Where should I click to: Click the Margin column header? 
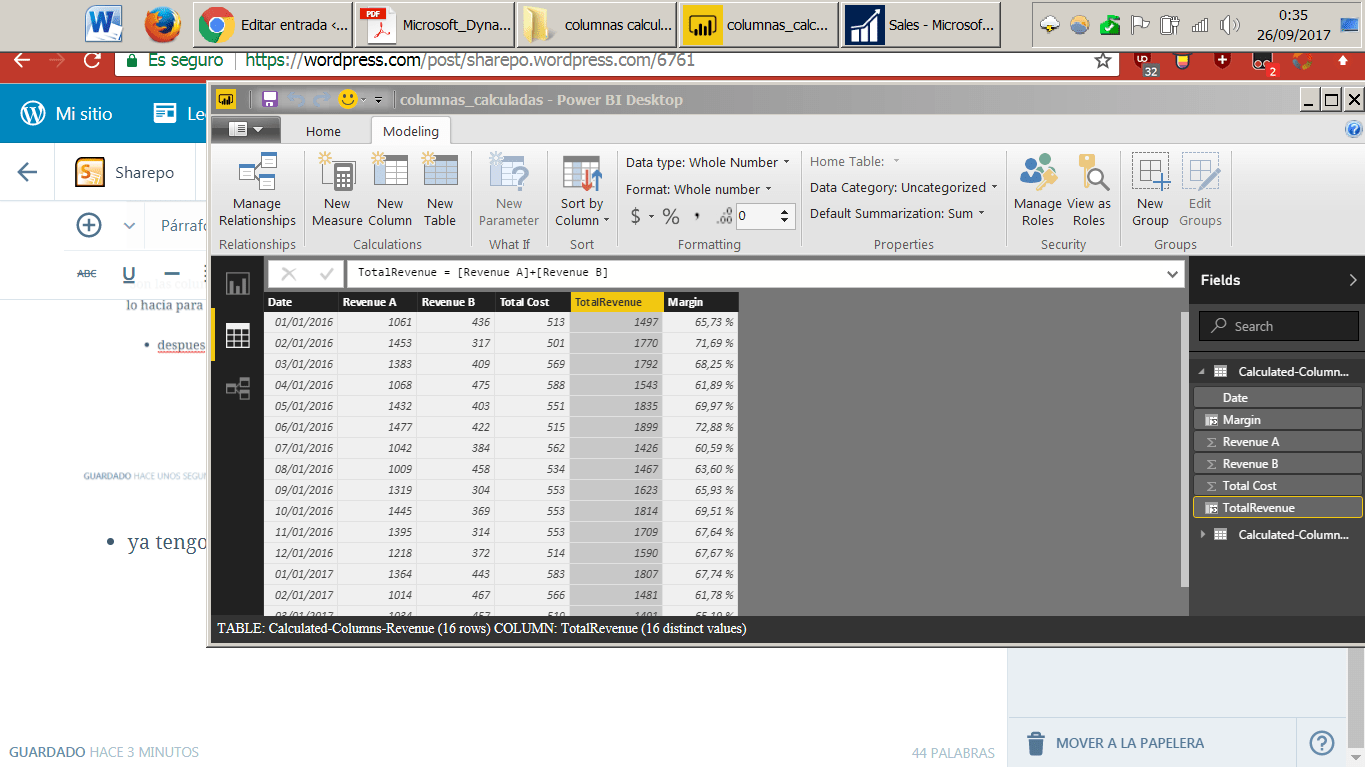click(x=701, y=302)
